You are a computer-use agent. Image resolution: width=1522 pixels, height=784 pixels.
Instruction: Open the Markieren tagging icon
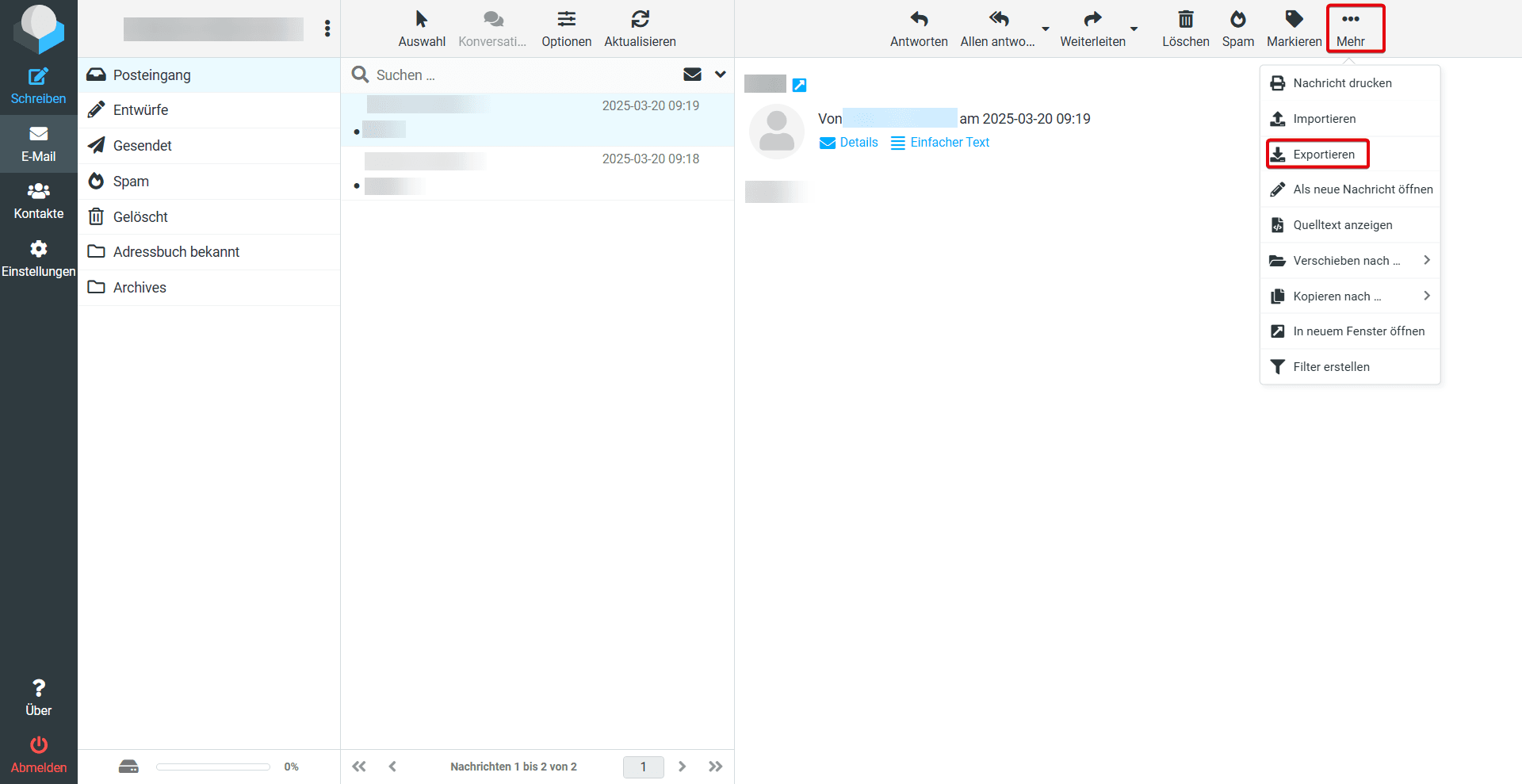tap(1294, 18)
